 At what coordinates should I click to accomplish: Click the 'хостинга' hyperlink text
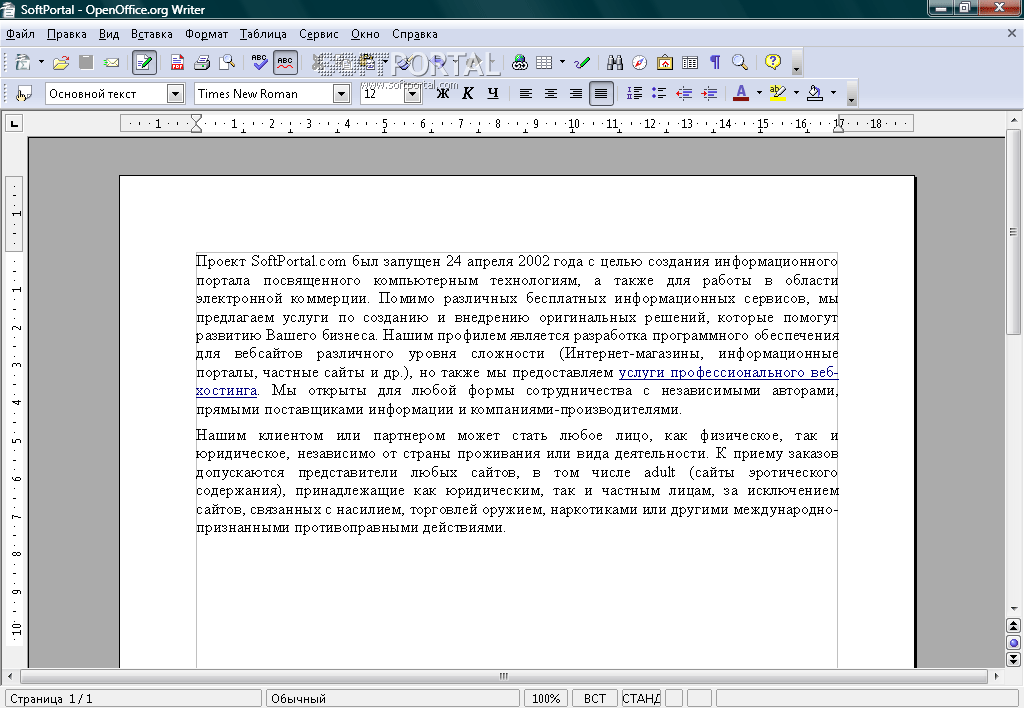coord(227,391)
